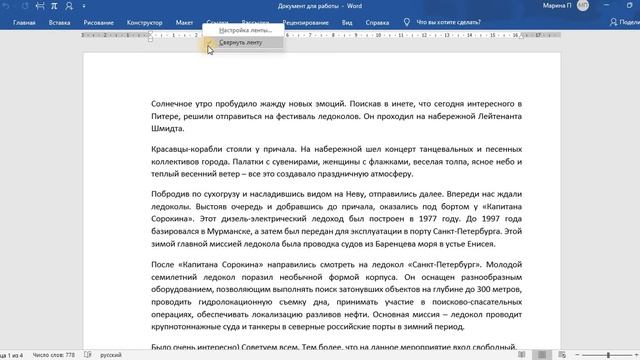The width and height of the screenshot is (640, 360).
Task: Click the word 'Шмидта.' in the document
Action: 168,129
